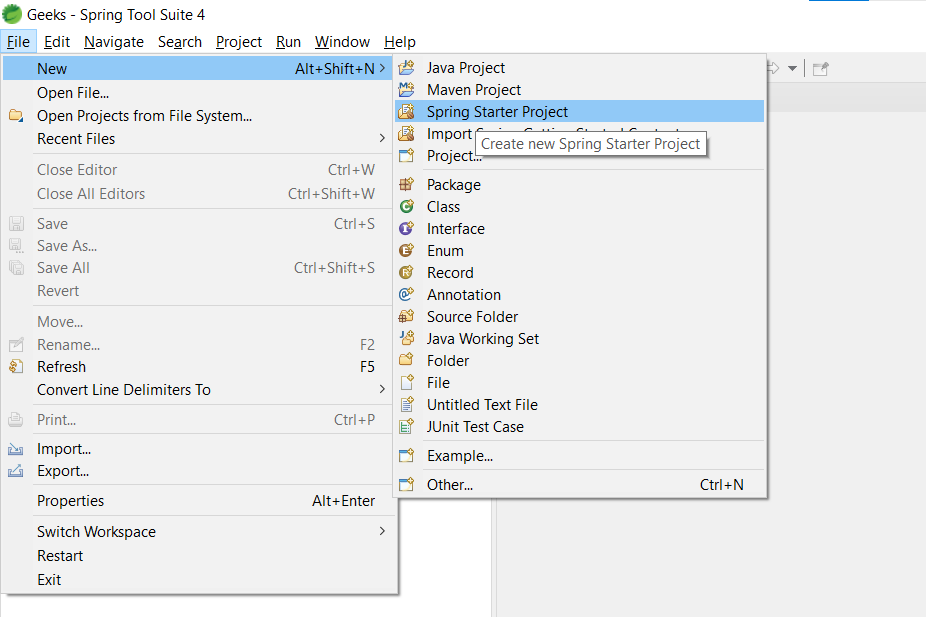Select Untitled Text File entry

[x=579, y=404]
